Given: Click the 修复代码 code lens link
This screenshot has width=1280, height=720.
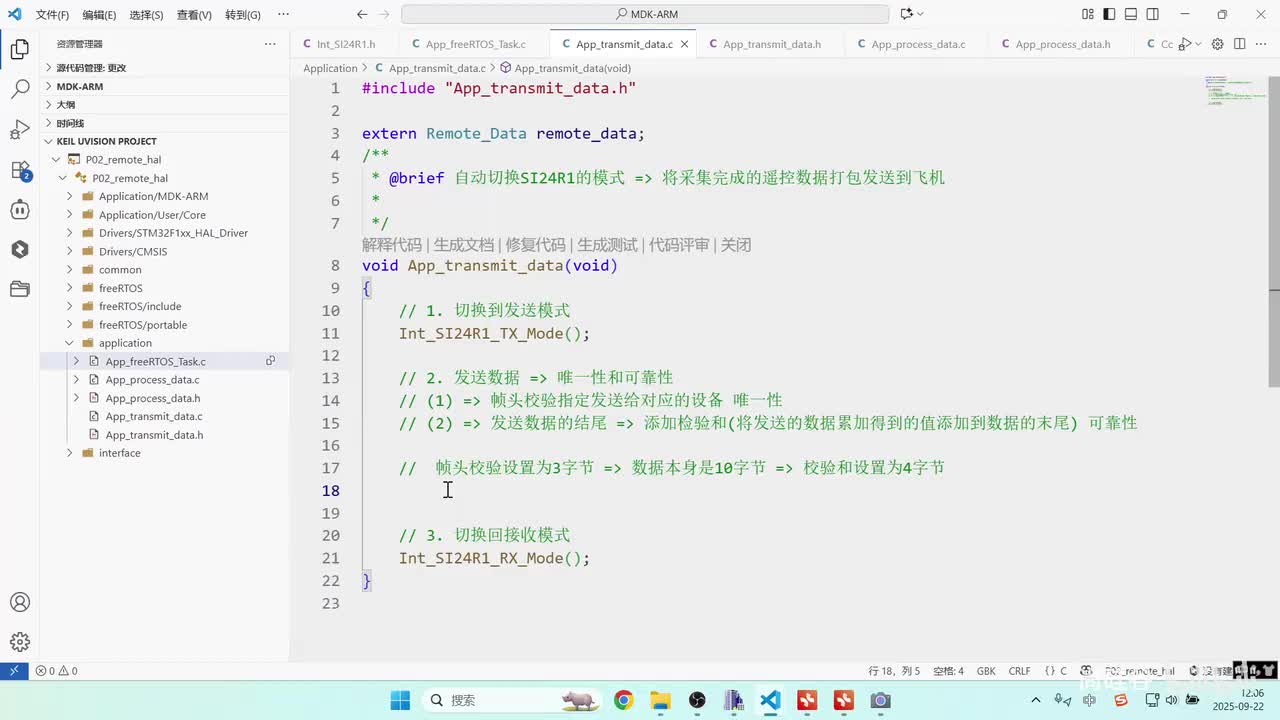Looking at the screenshot, I should click(x=535, y=245).
